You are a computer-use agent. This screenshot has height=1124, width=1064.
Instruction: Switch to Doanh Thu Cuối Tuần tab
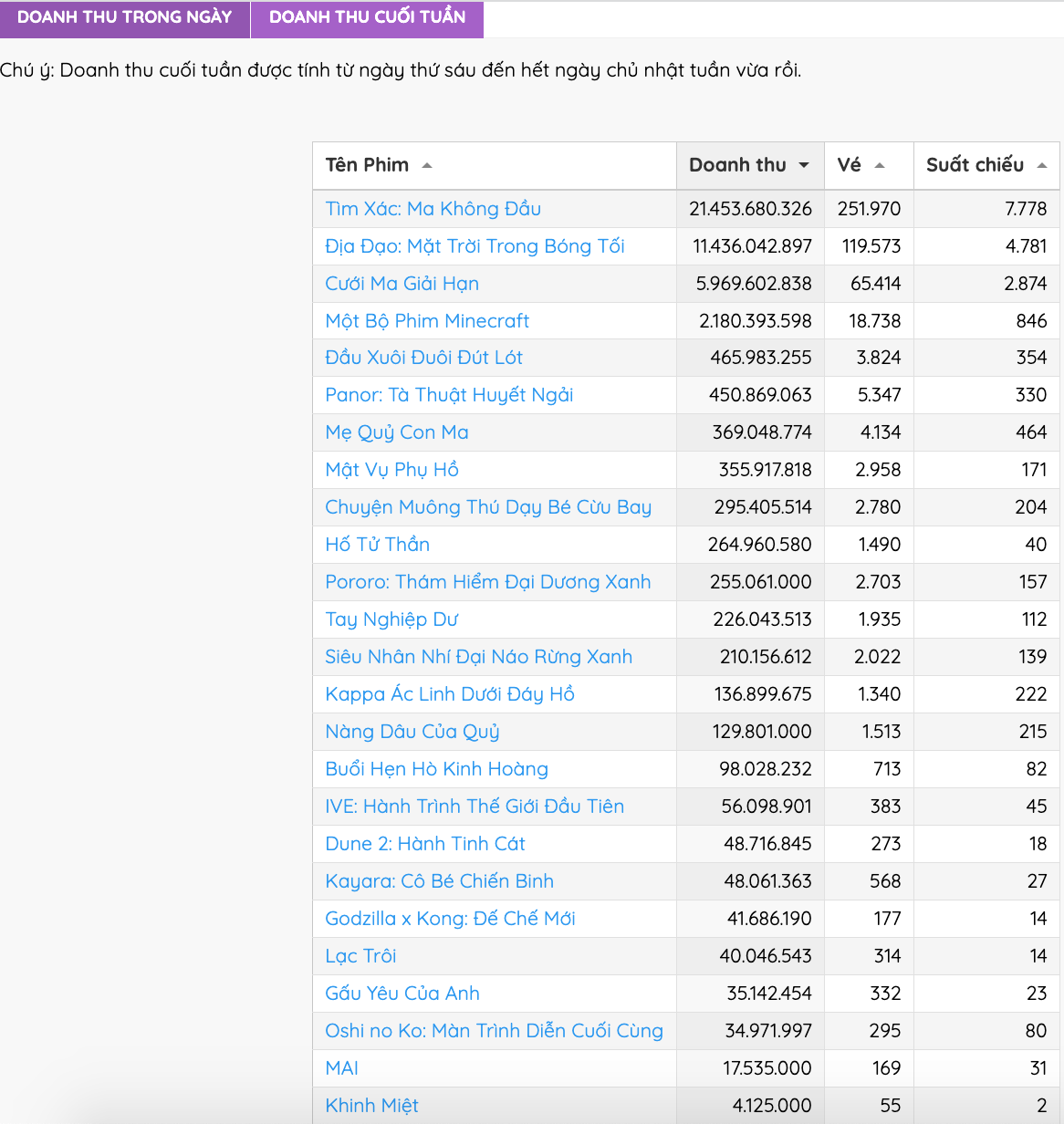coord(367,18)
